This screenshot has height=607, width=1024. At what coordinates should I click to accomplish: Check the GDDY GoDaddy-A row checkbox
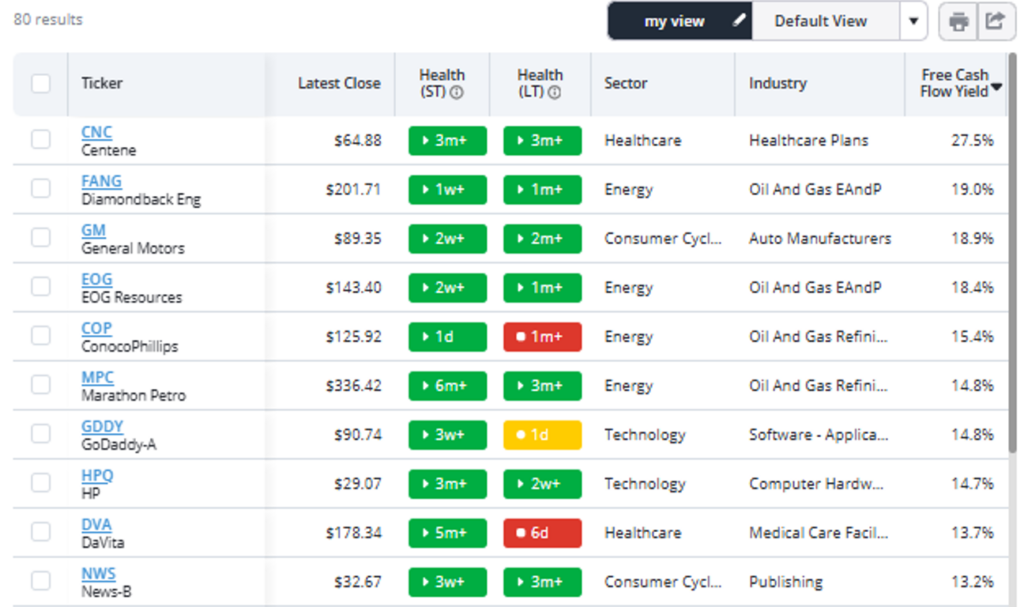(x=40, y=433)
